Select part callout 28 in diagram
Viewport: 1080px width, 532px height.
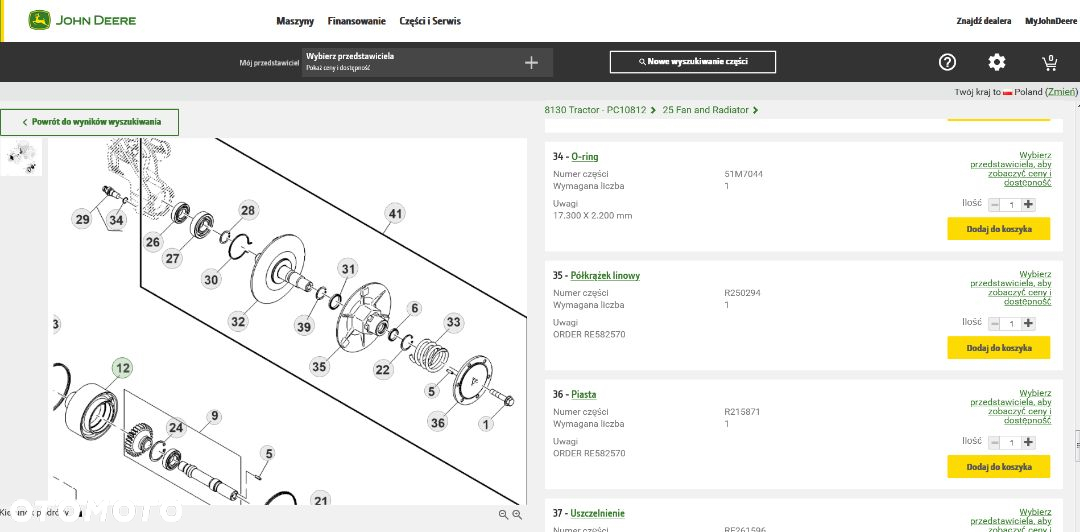coord(248,210)
